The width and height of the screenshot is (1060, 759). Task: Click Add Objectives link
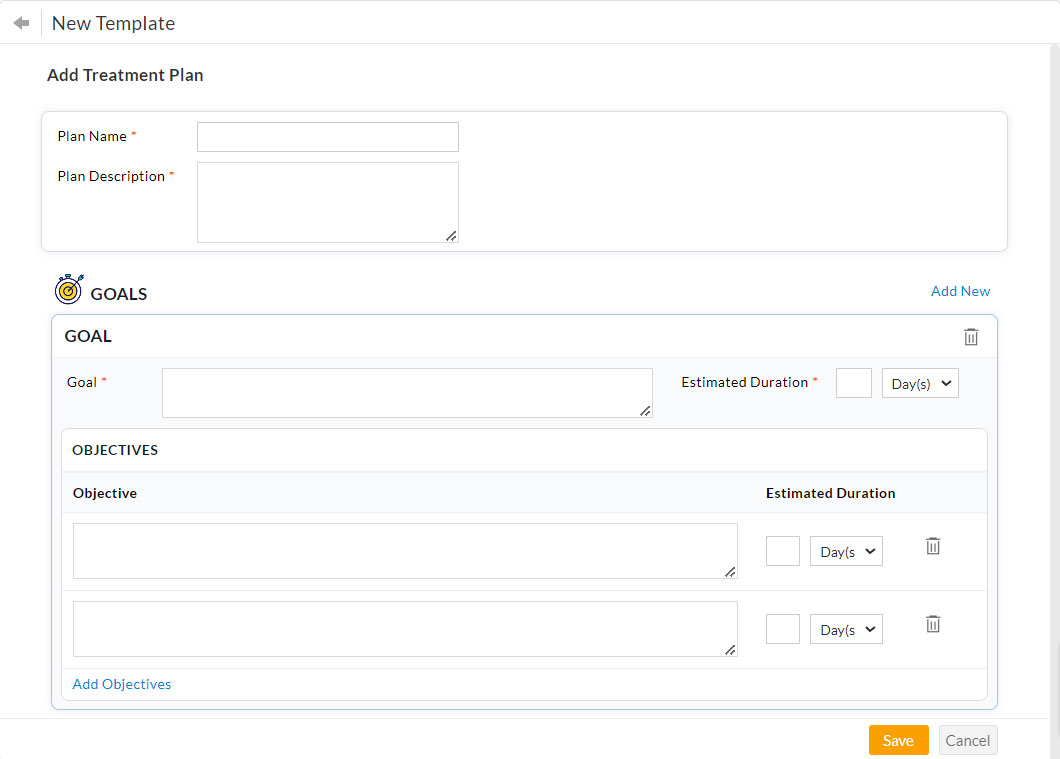pos(121,684)
